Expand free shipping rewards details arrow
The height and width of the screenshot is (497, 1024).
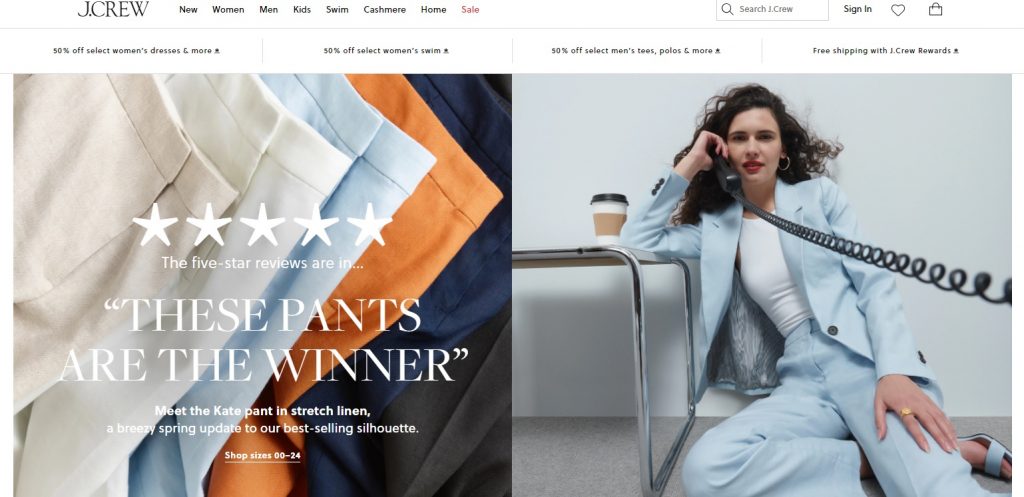click(956, 51)
